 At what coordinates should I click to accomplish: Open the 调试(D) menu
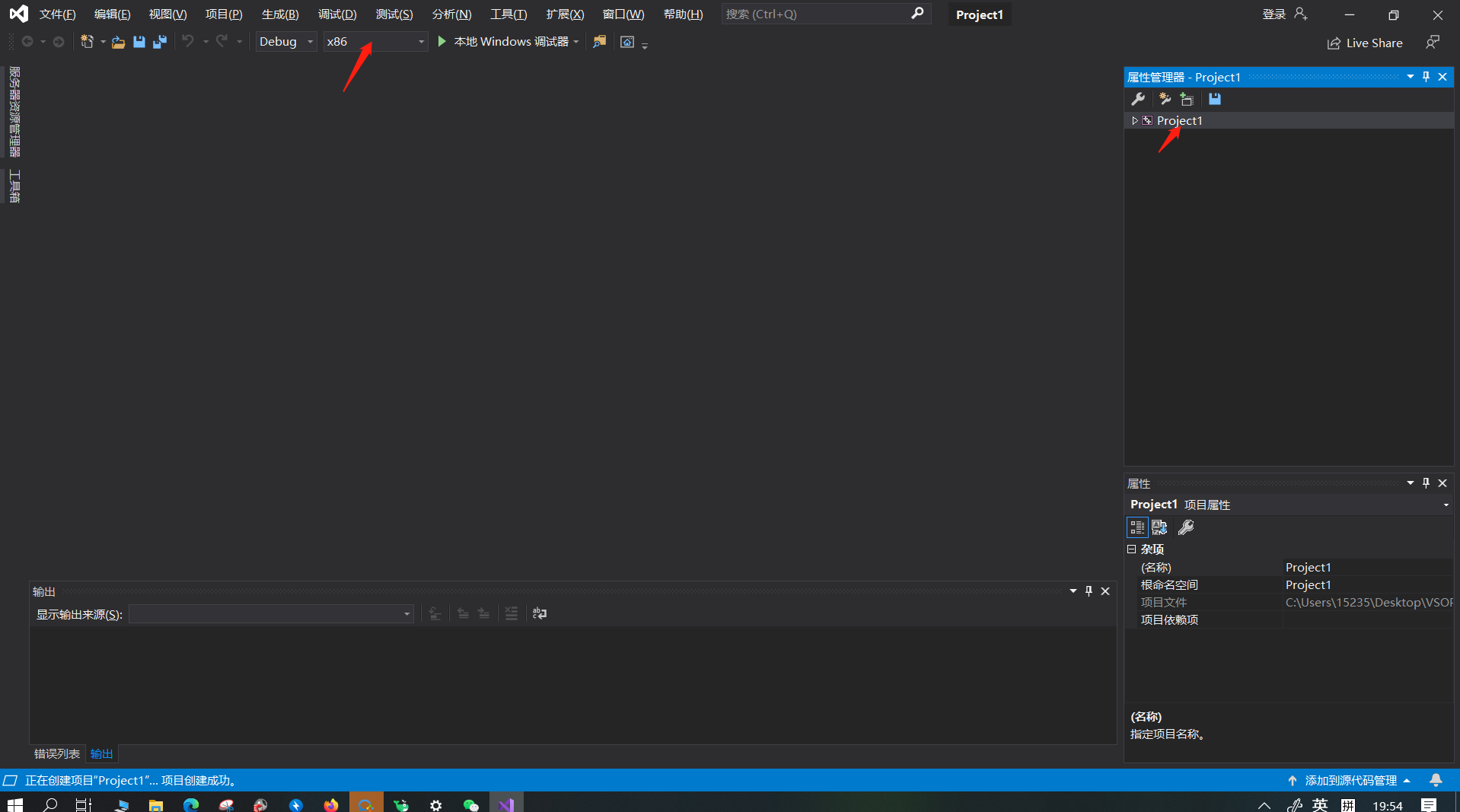[x=337, y=14]
